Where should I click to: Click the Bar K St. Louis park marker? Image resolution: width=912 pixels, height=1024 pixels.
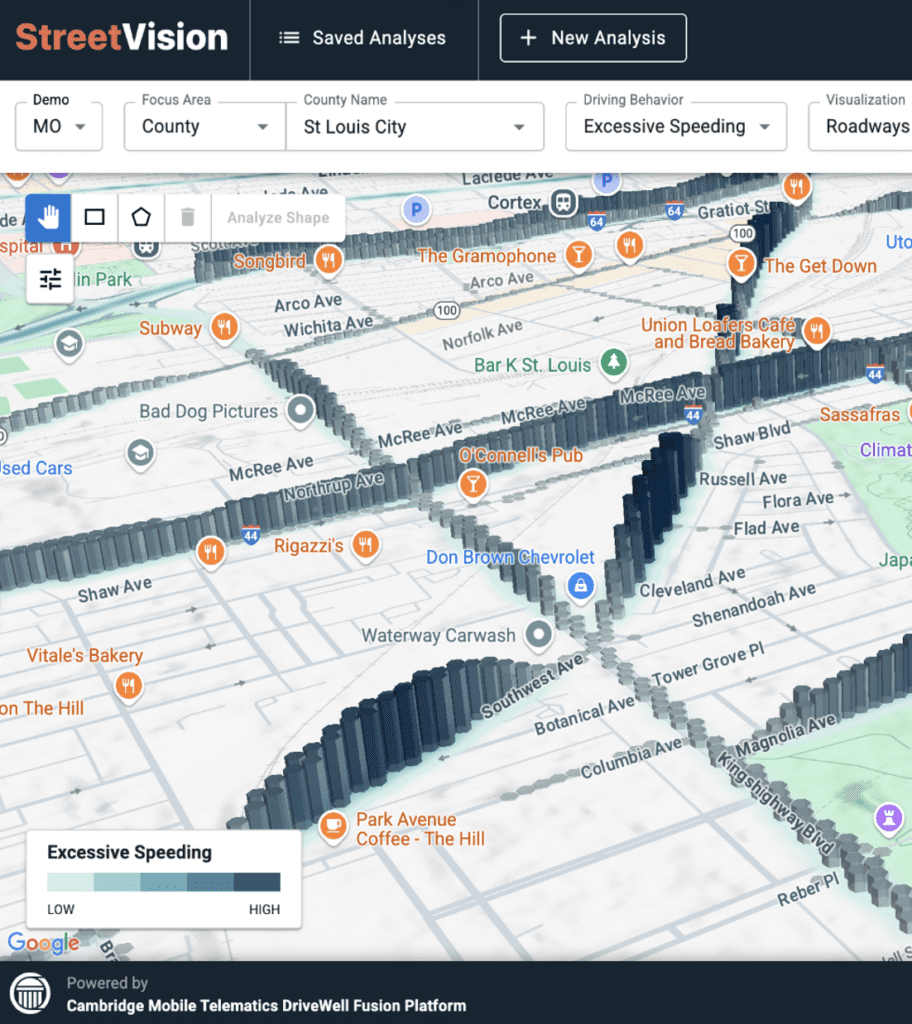[616, 363]
